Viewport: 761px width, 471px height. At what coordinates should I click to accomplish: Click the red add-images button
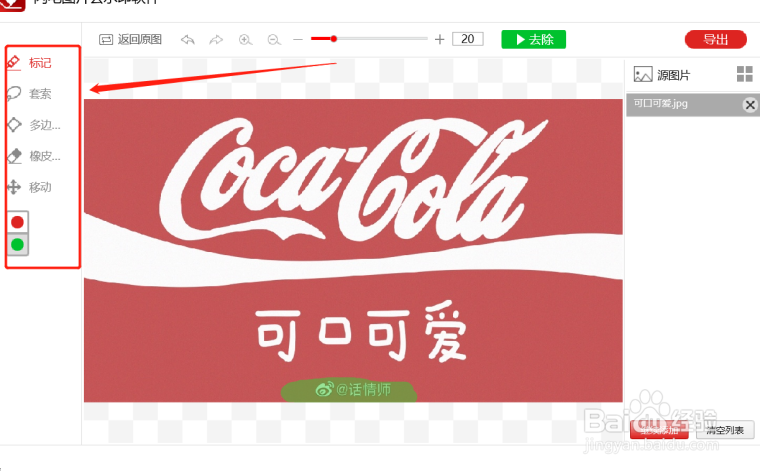(x=659, y=430)
